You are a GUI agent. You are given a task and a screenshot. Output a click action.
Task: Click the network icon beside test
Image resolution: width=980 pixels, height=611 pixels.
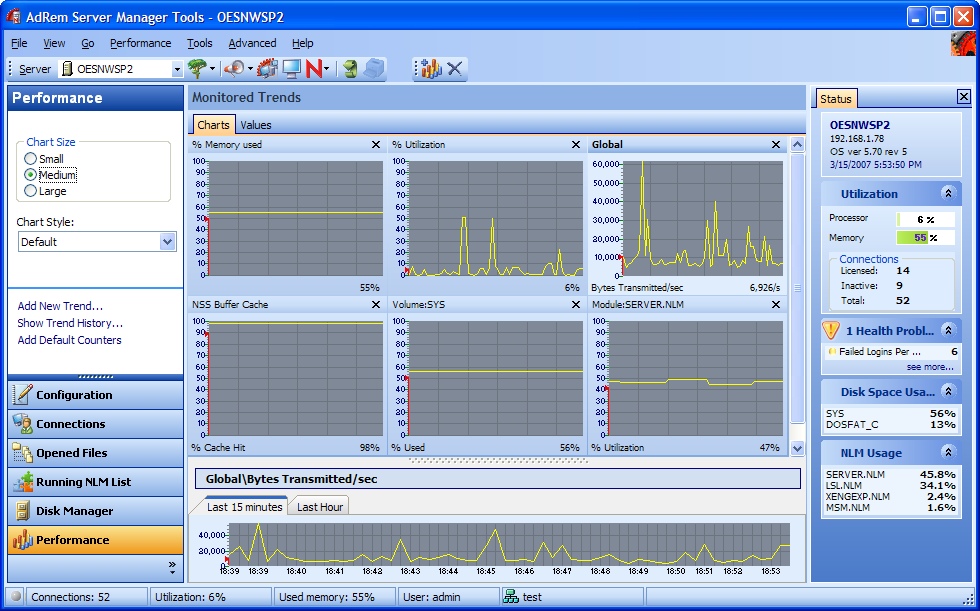pos(511,597)
